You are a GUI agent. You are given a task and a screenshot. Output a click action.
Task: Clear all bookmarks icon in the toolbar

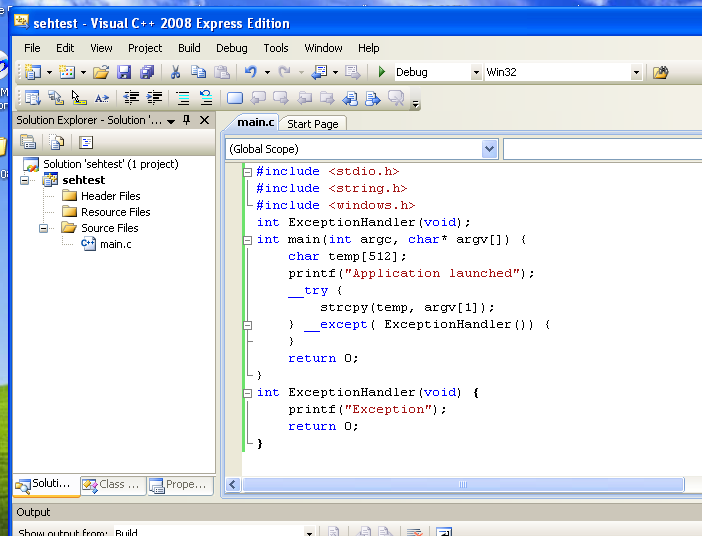[396, 98]
